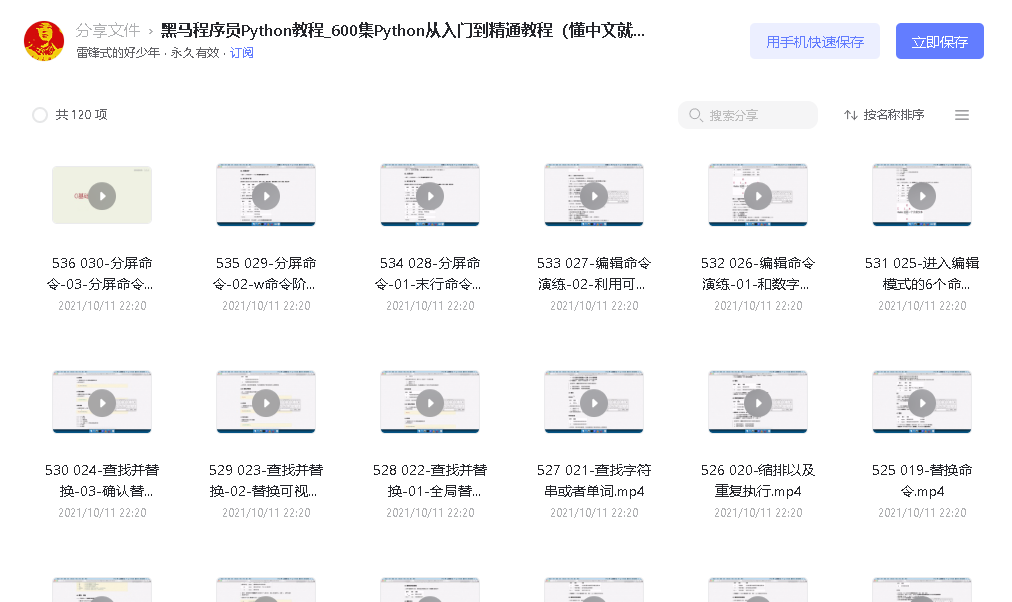Click the magnifier icon in the search bar
This screenshot has width=1012, height=602.
tap(695, 115)
